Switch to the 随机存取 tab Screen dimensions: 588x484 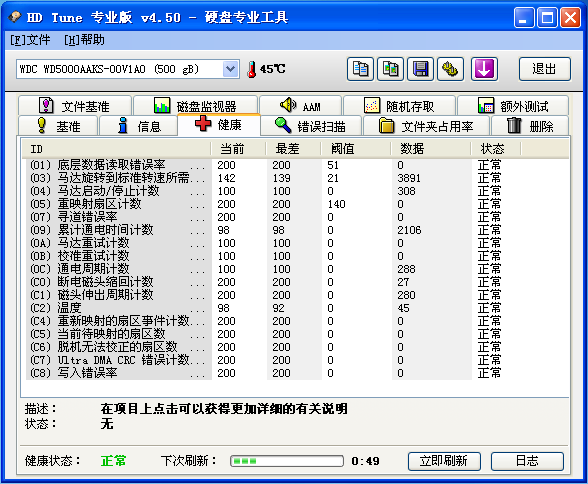(x=399, y=106)
